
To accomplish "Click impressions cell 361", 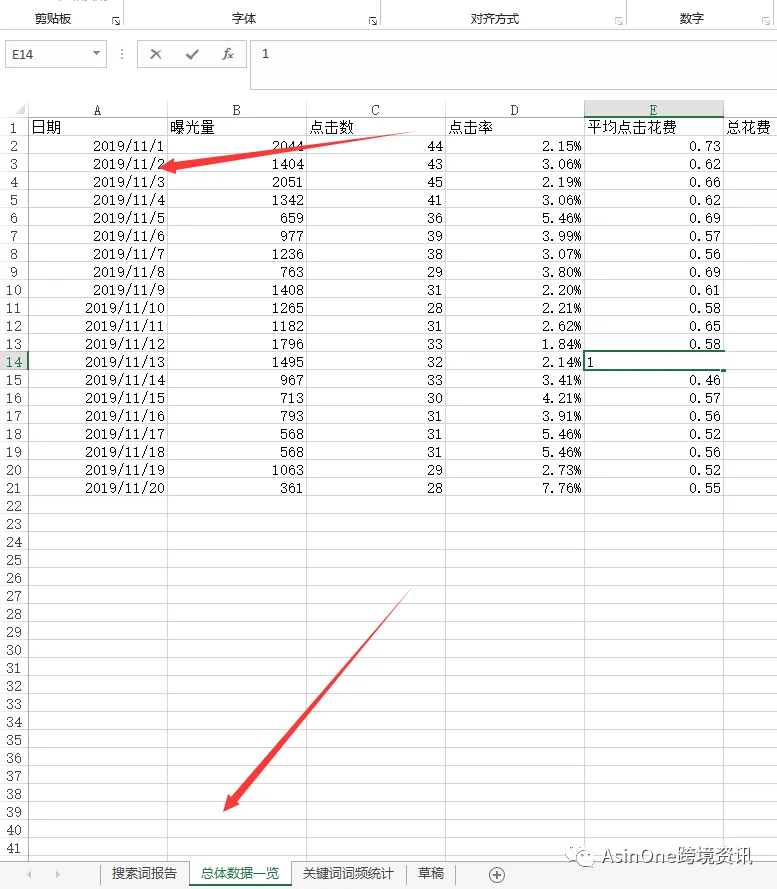I will tap(237, 488).
